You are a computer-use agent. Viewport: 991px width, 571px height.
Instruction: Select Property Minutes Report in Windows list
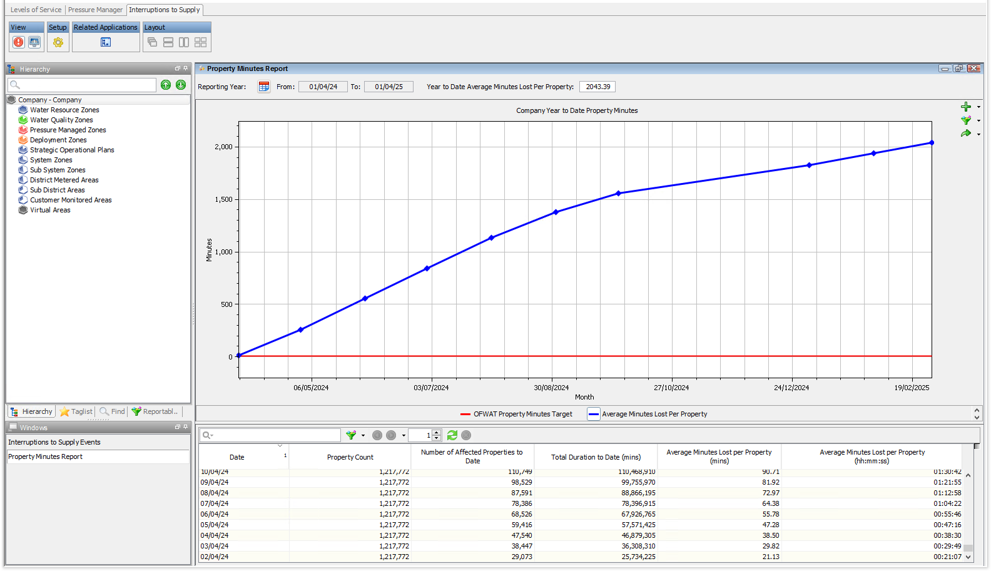pos(98,457)
